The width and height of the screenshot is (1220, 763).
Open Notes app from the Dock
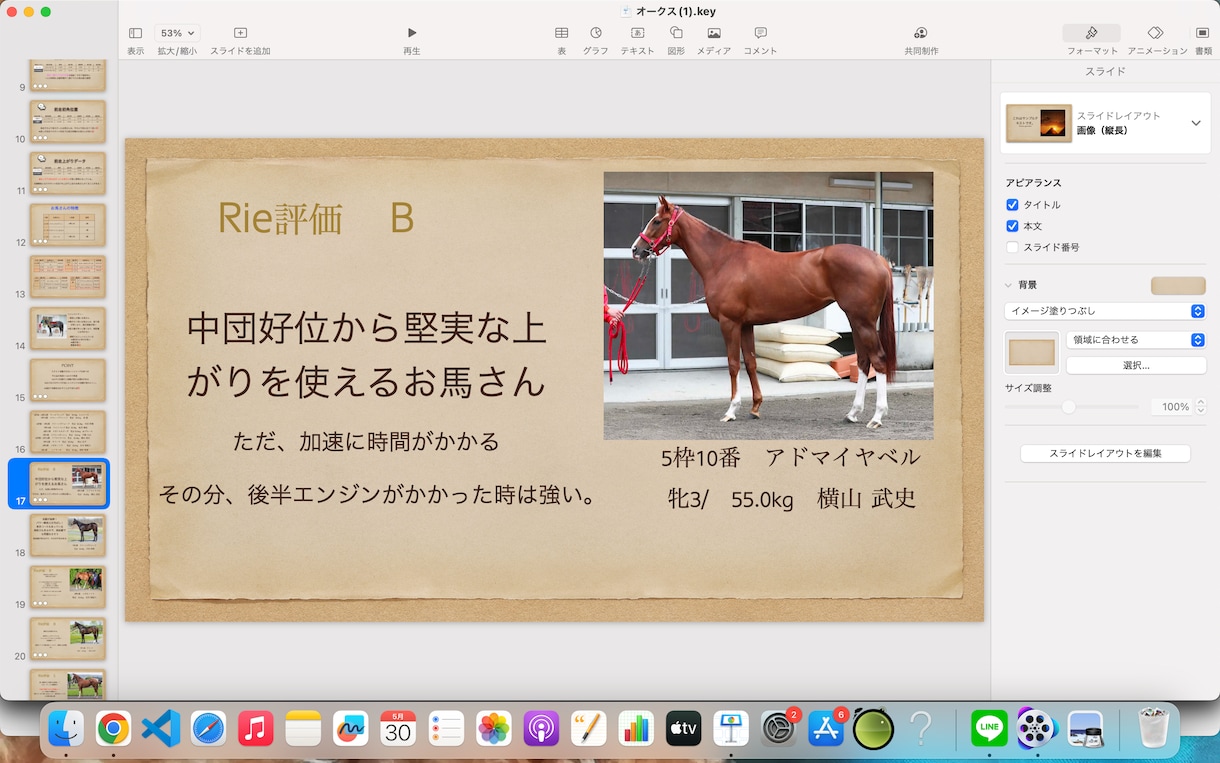tap(303, 729)
